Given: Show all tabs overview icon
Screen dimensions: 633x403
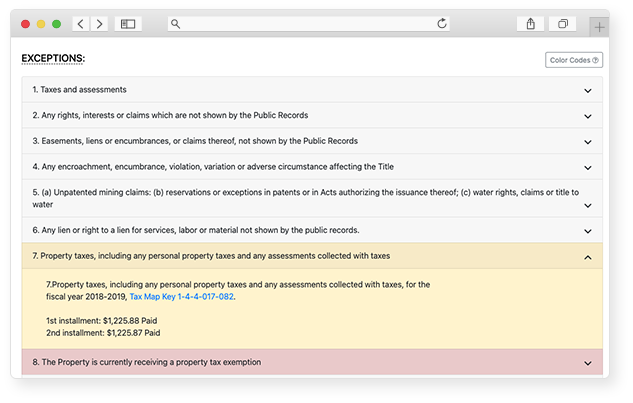Looking at the screenshot, I should click(x=563, y=24).
